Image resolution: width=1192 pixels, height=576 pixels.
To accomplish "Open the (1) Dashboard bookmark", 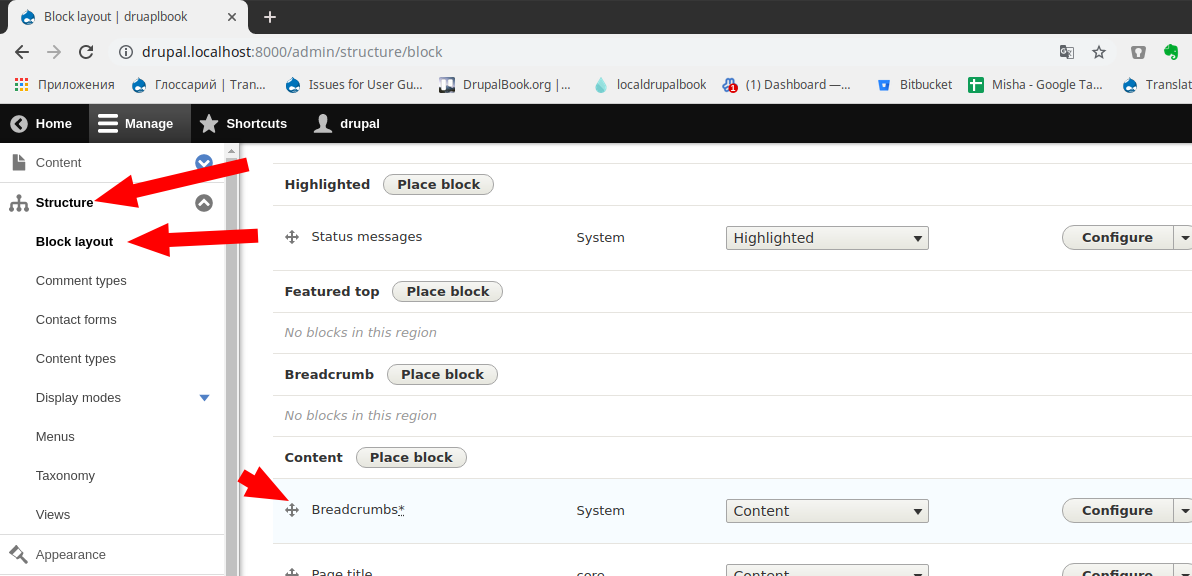I will (x=787, y=84).
